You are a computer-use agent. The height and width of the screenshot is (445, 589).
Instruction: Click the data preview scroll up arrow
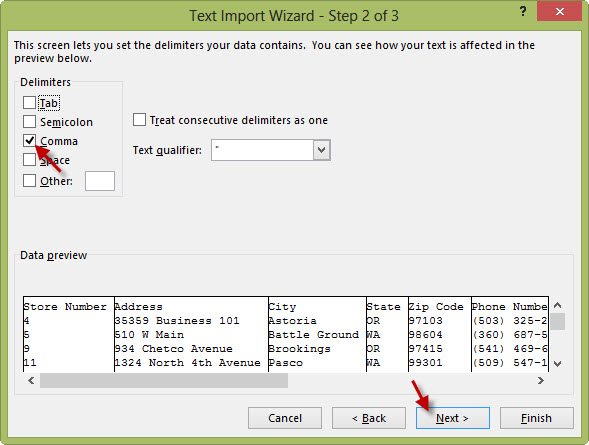pyautogui.click(x=558, y=305)
